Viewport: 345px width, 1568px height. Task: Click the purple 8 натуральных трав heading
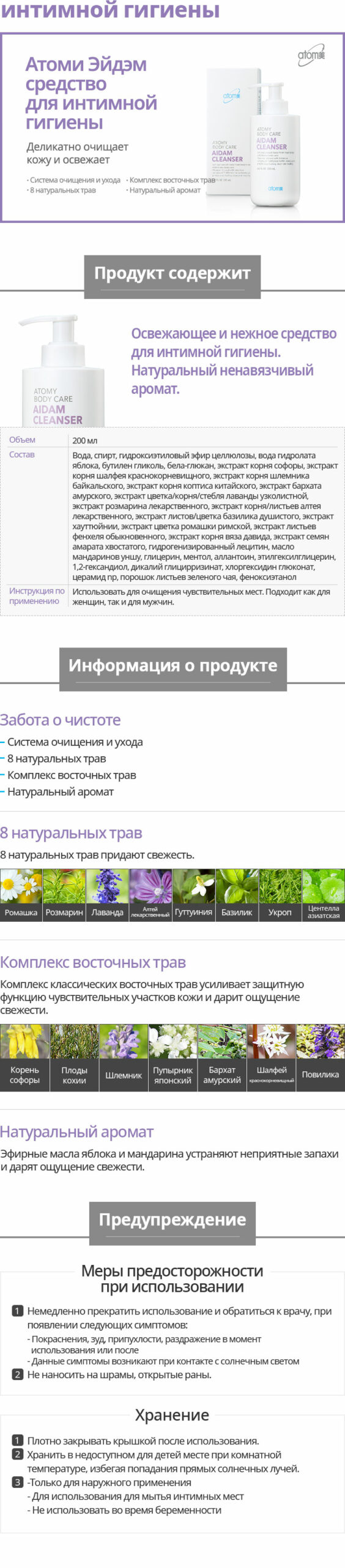coord(71,833)
